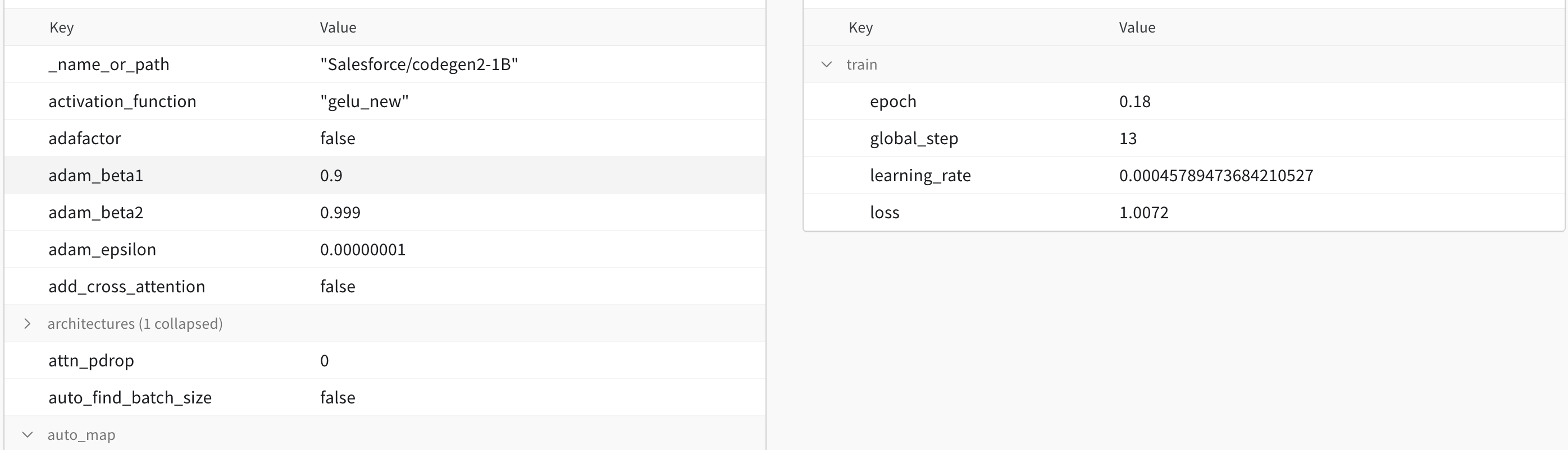Click the "gelu_new" value
Viewport: 1568px width, 450px height.
(364, 102)
